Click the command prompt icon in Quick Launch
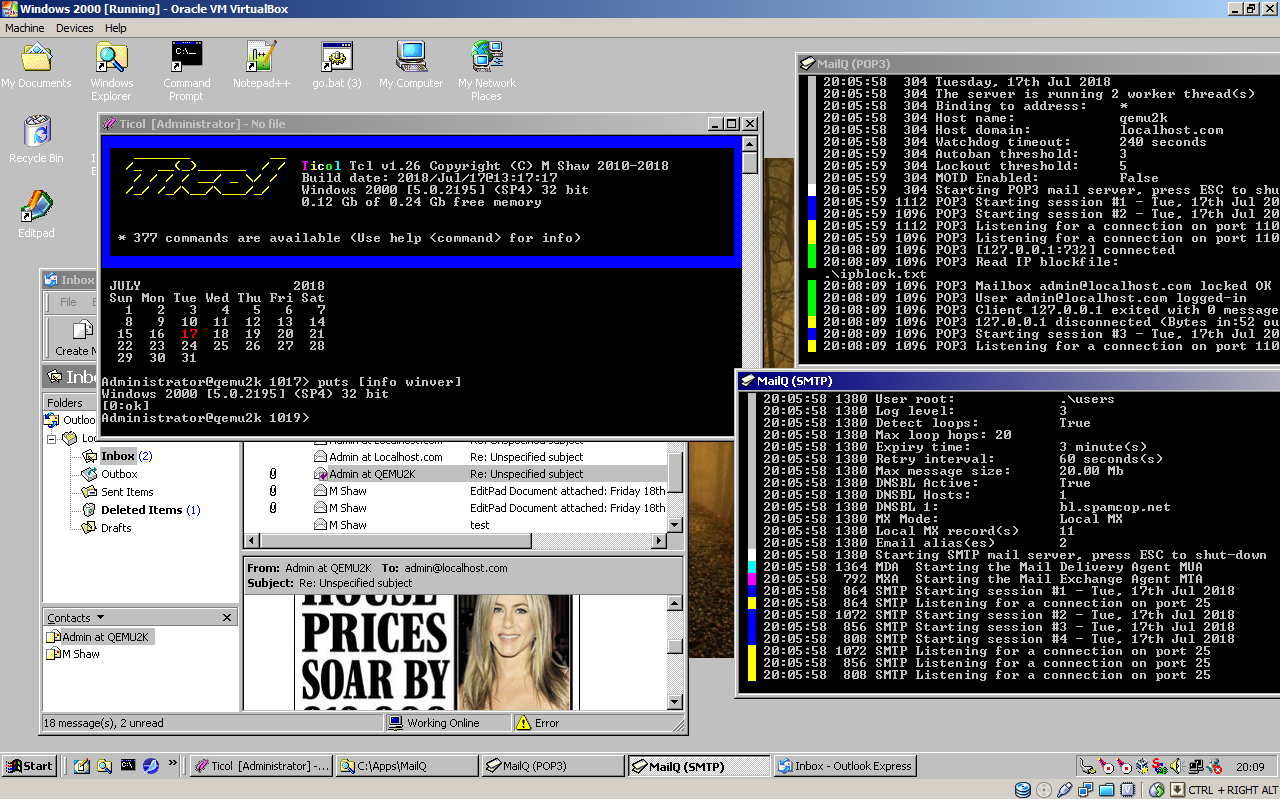Viewport: 1280px width, 800px height. pos(128,766)
